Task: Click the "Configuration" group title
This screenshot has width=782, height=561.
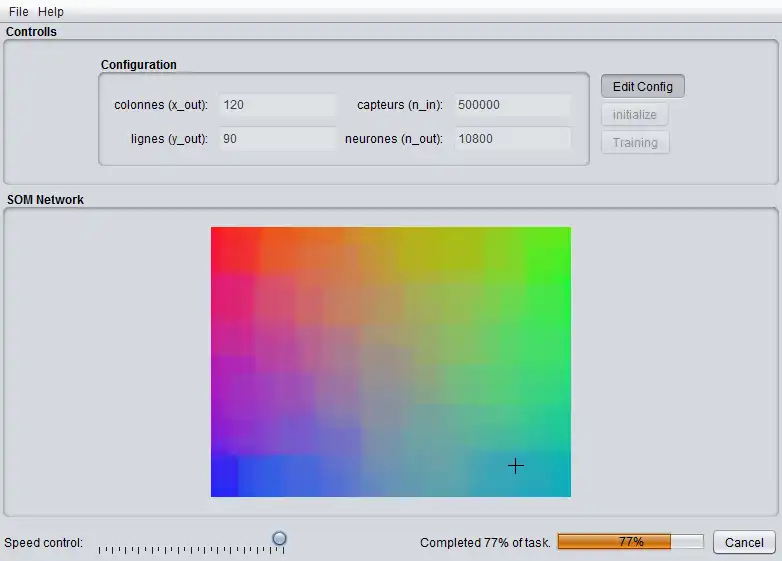Action: [139, 65]
